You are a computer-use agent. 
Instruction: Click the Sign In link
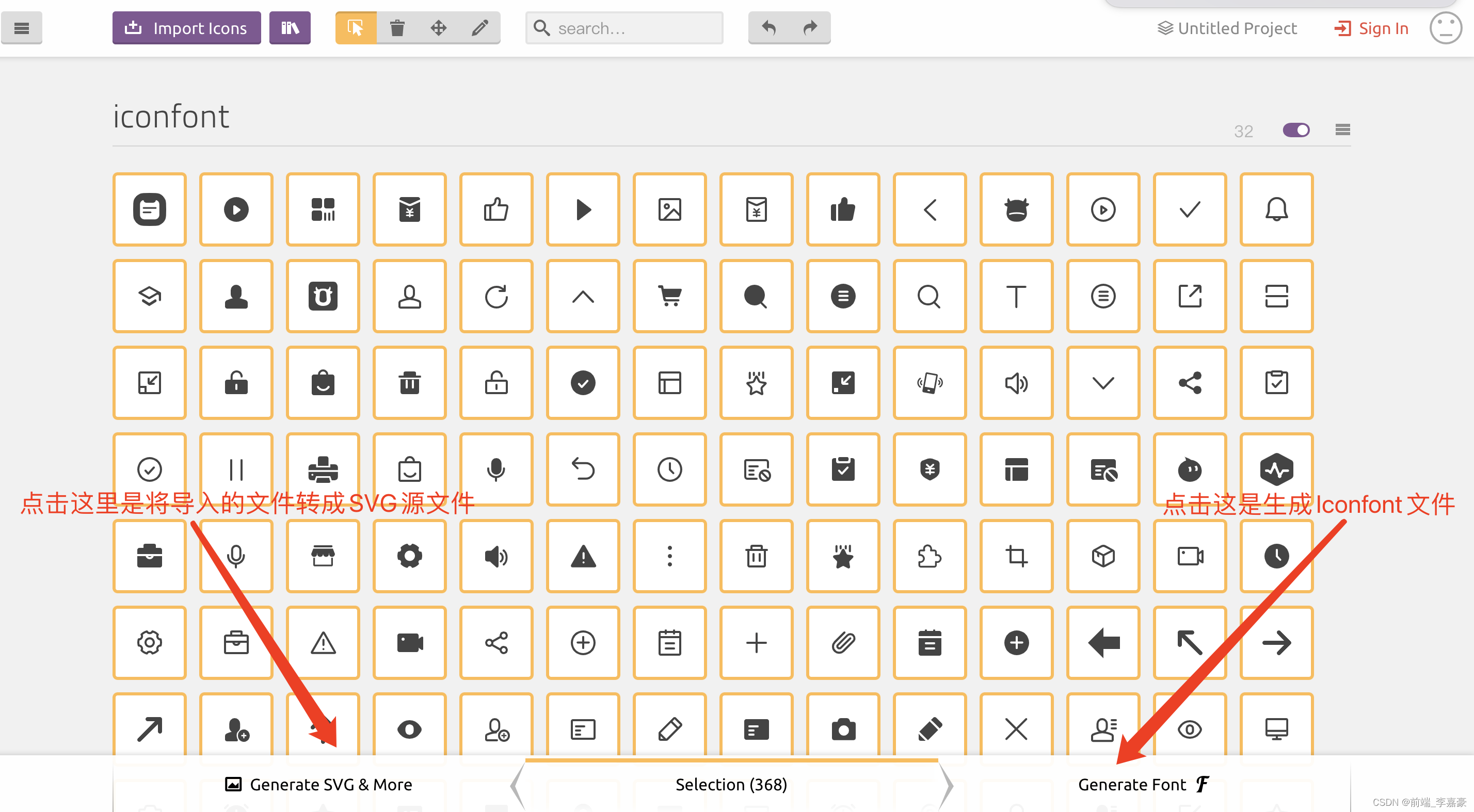1371,28
